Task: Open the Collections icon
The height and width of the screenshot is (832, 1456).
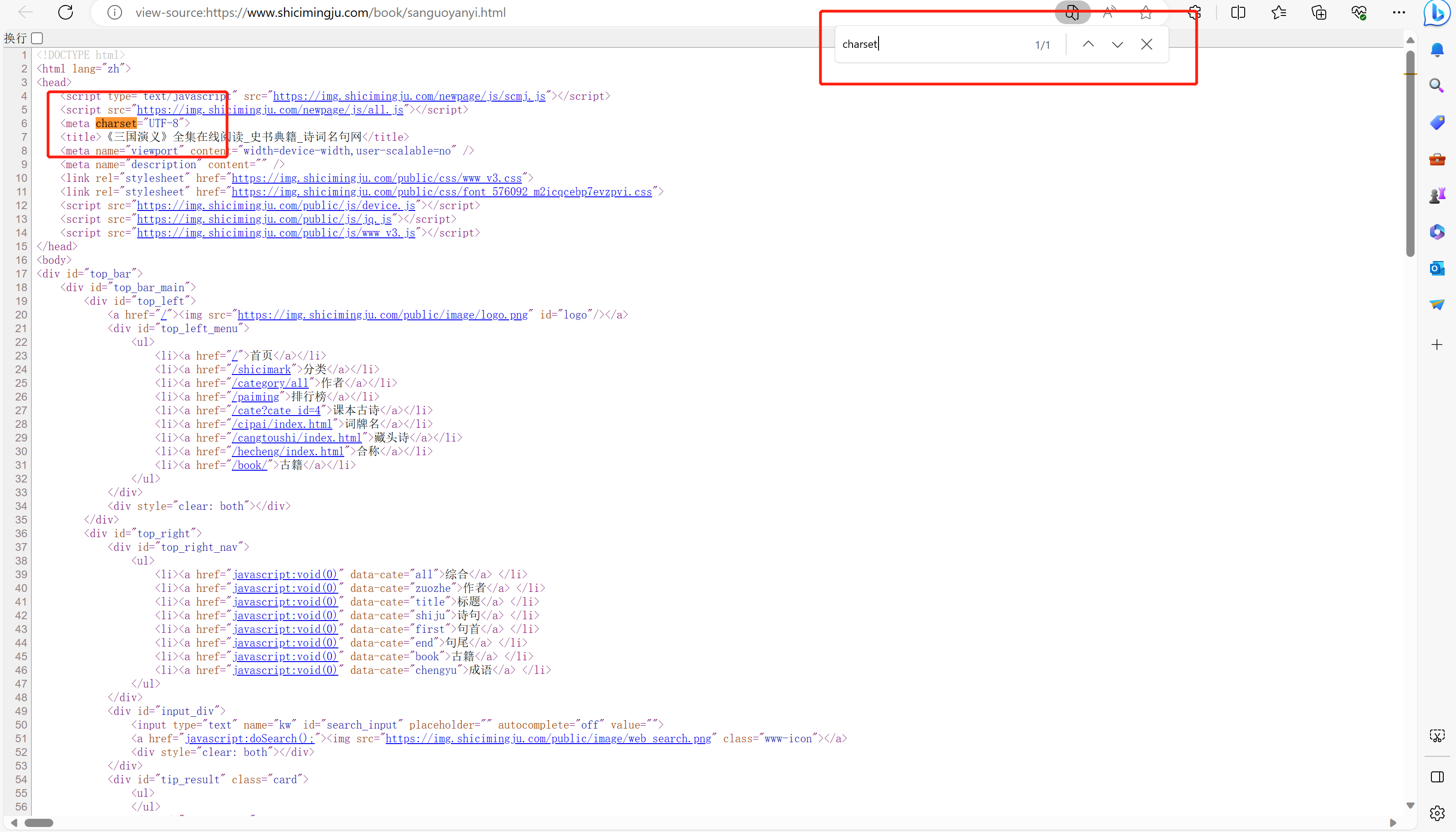Action: [x=1319, y=12]
